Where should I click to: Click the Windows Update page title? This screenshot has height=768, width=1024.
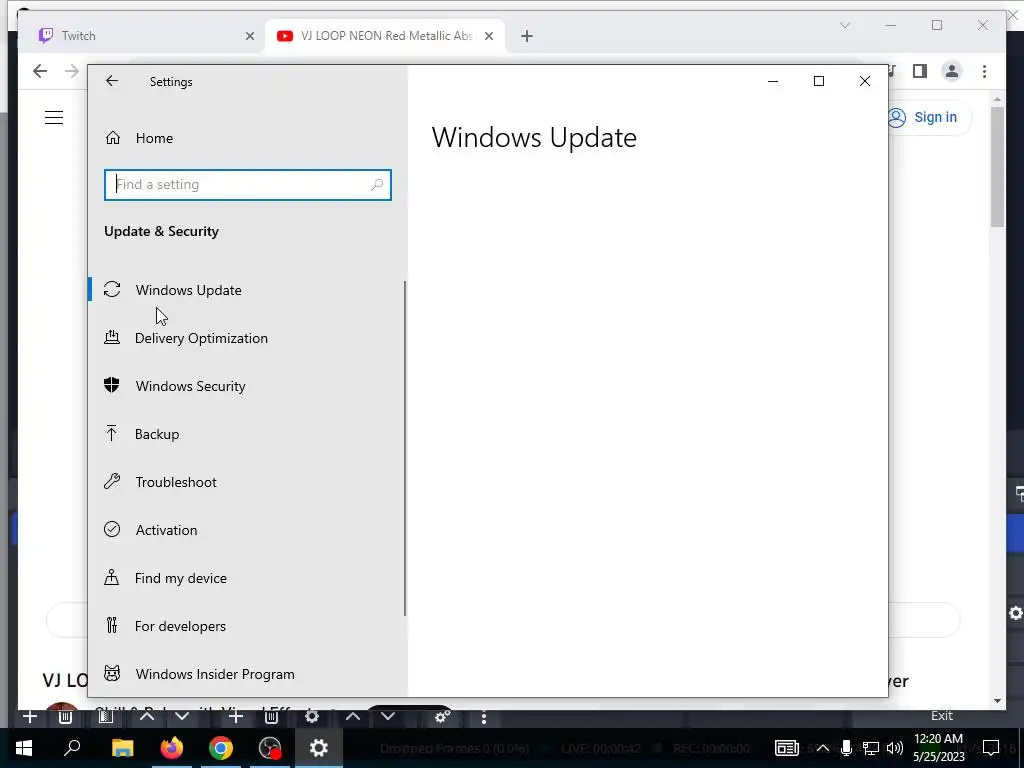(x=534, y=137)
